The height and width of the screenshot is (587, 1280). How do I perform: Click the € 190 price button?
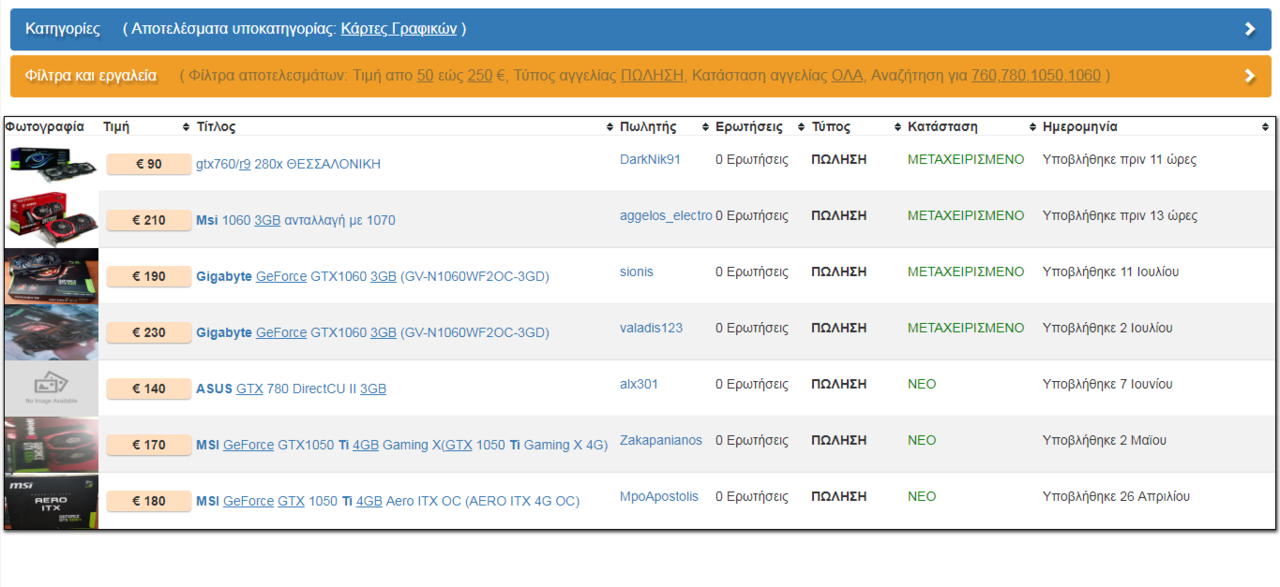coord(148,276)
